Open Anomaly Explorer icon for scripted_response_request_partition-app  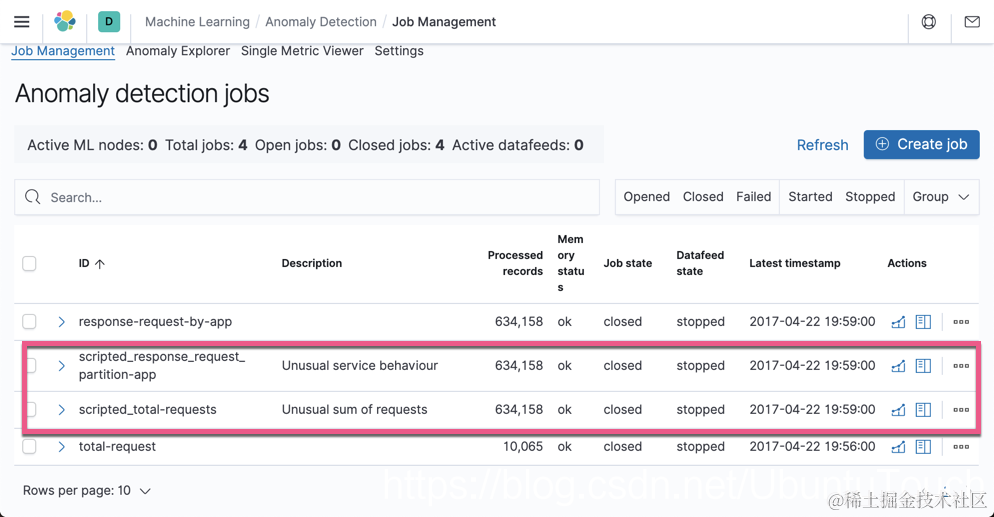click(923, 366)
